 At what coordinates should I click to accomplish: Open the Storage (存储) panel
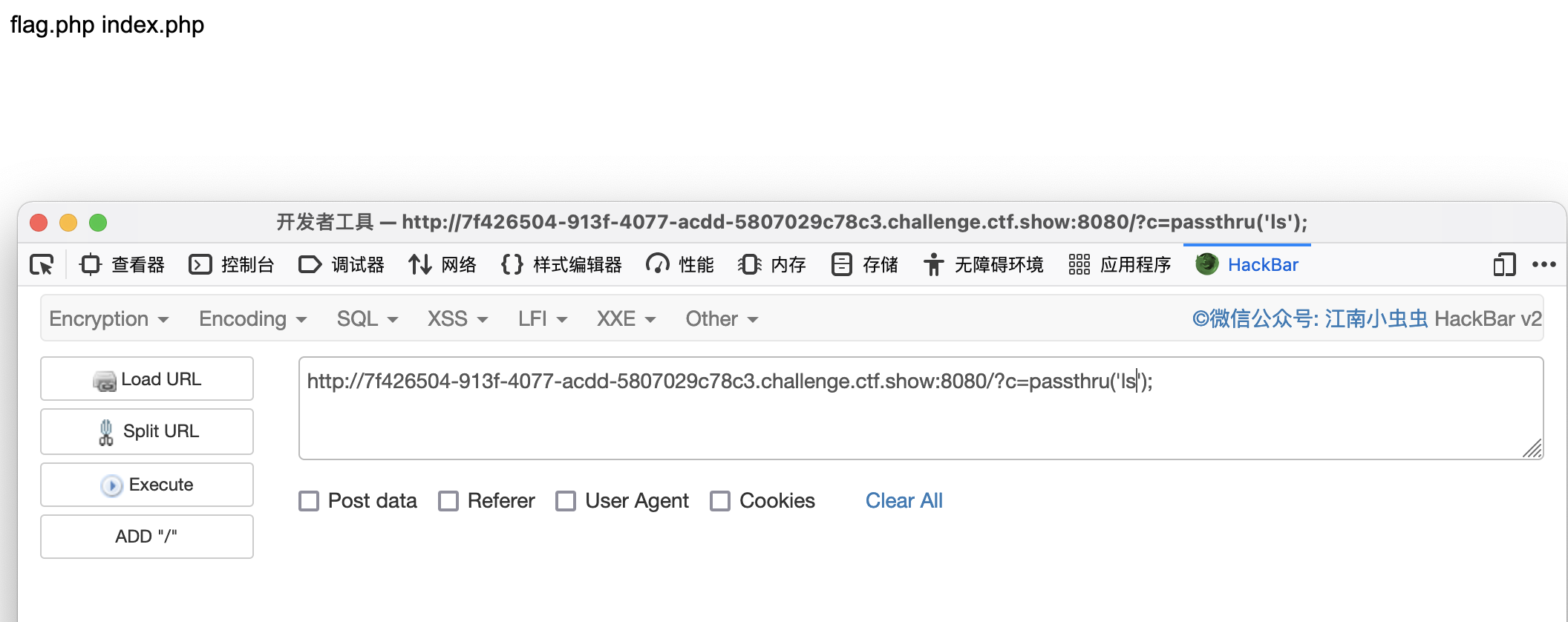pyautogui.click(x=866, y=264)
